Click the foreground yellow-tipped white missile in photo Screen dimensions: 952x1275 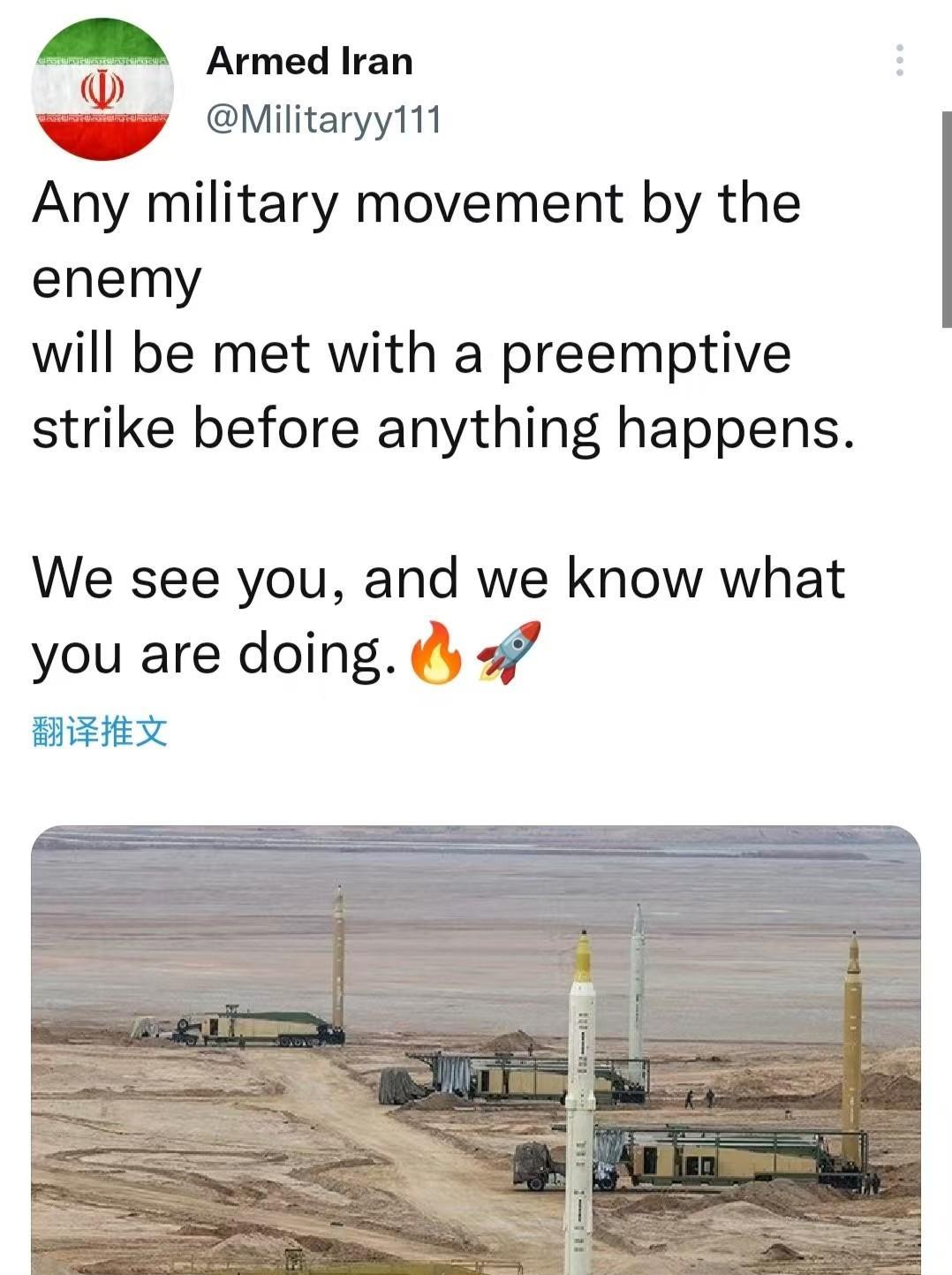click(x=580, y=1100)
